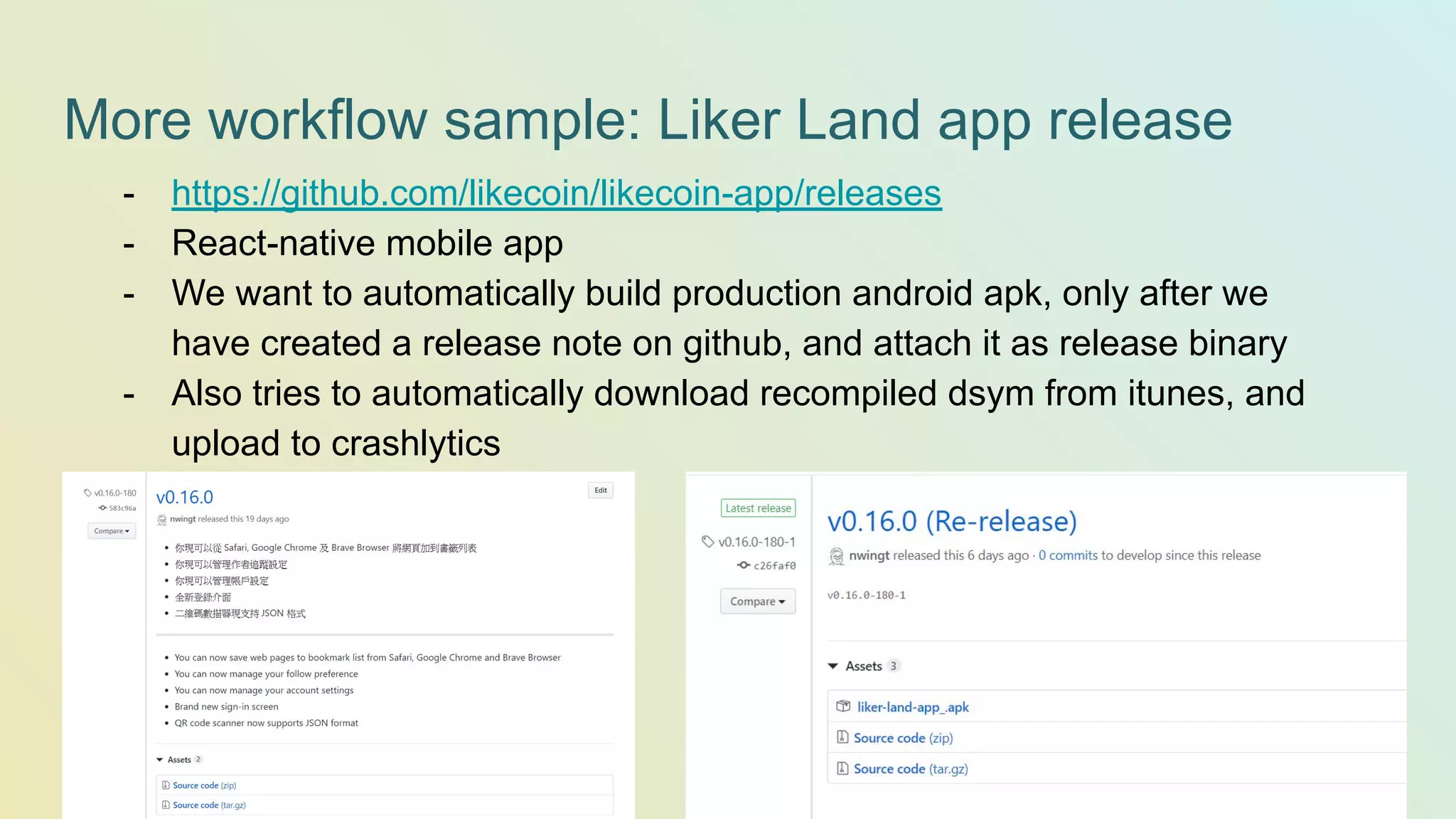Viewport: 1456px width, 819px height.
Task: Download Source code (zip) from v0.16.0 assets
Action: [x=205, y=786]
